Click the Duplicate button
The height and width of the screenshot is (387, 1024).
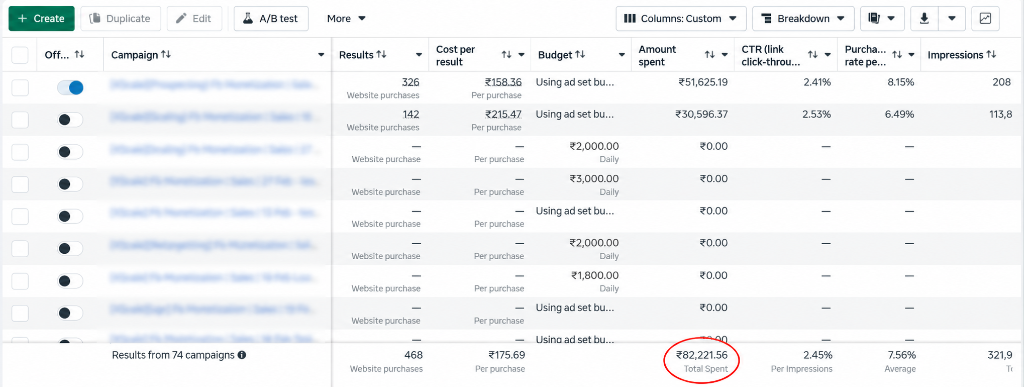(120, 18)
